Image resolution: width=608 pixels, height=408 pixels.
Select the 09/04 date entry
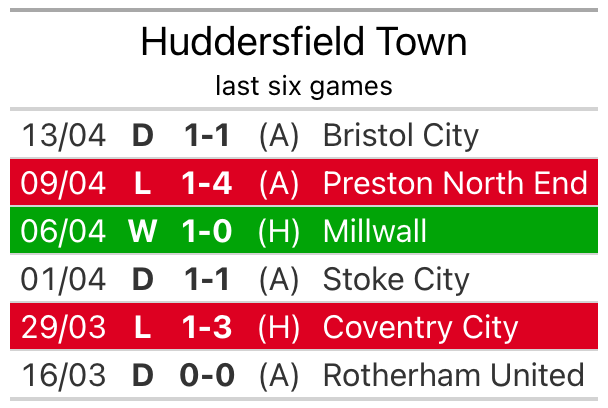coord(63,183)
